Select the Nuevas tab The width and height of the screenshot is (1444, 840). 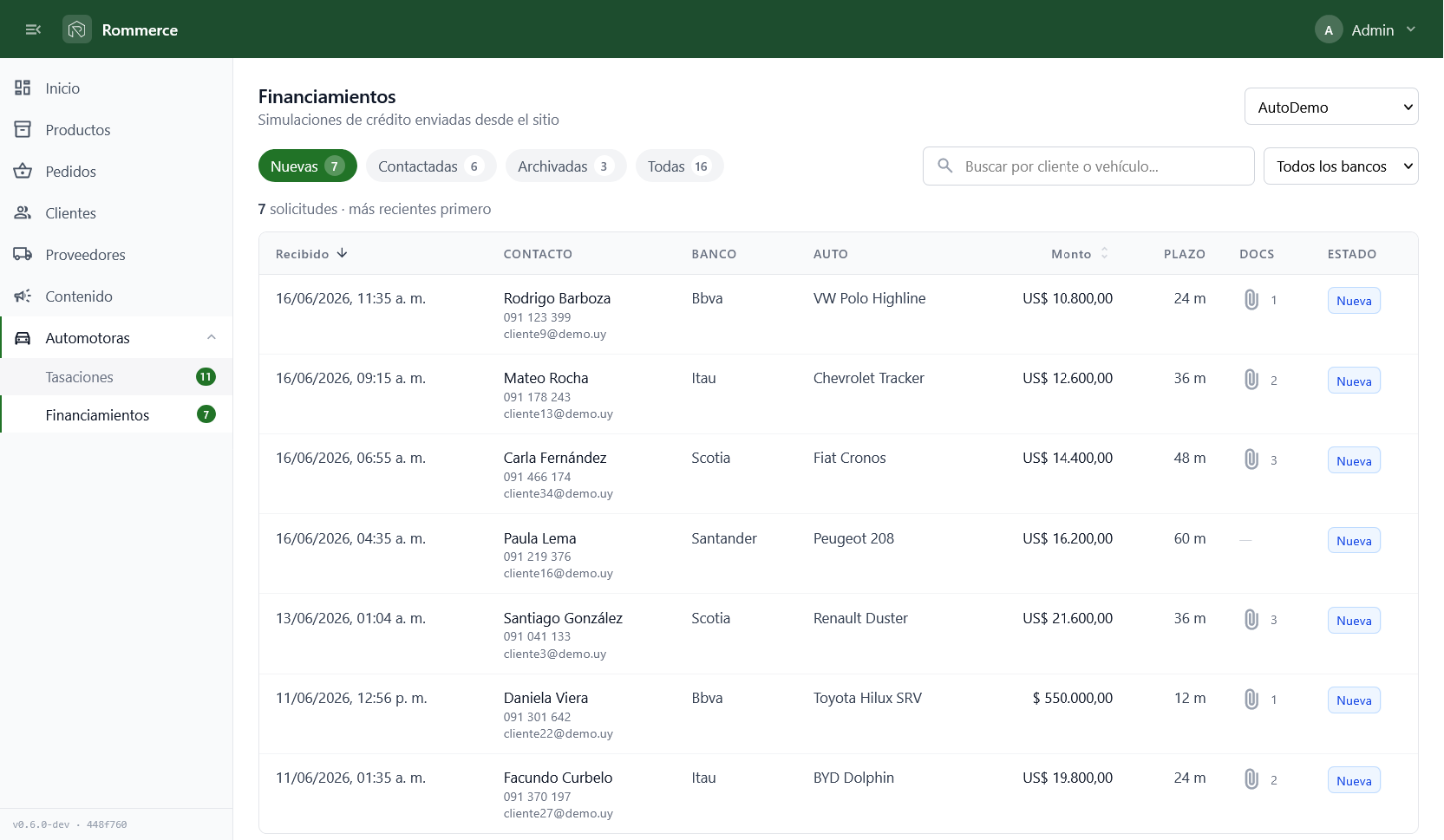click(x=308, y=166)
